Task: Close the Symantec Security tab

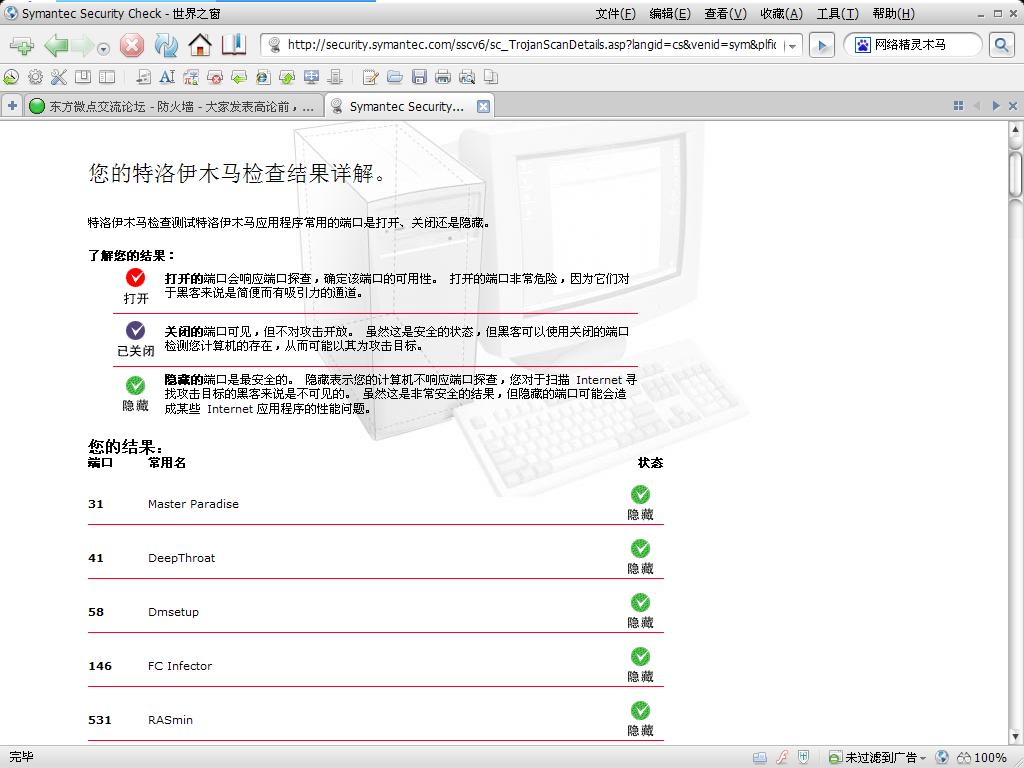Action: 483,106
